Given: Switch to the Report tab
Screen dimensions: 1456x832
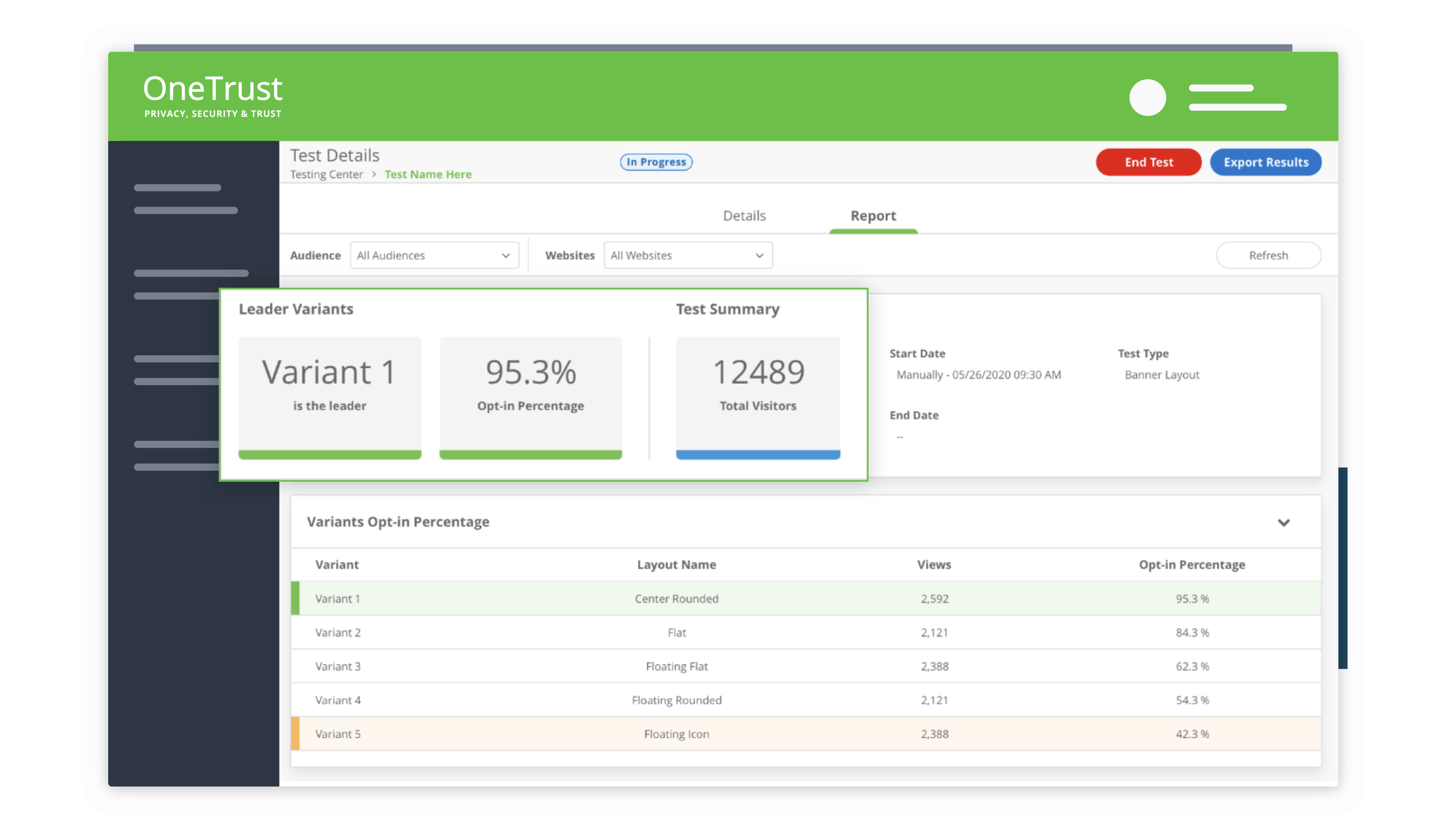Looking at the screenshot, I should coord(873,216).
